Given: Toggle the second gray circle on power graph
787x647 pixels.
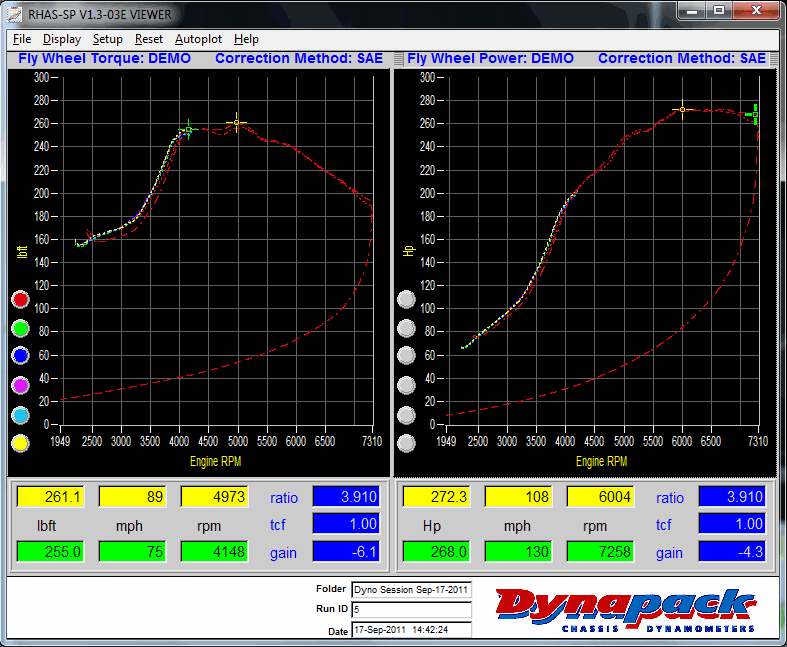Looking at the screenshot, I should click(x=406, y=328).
